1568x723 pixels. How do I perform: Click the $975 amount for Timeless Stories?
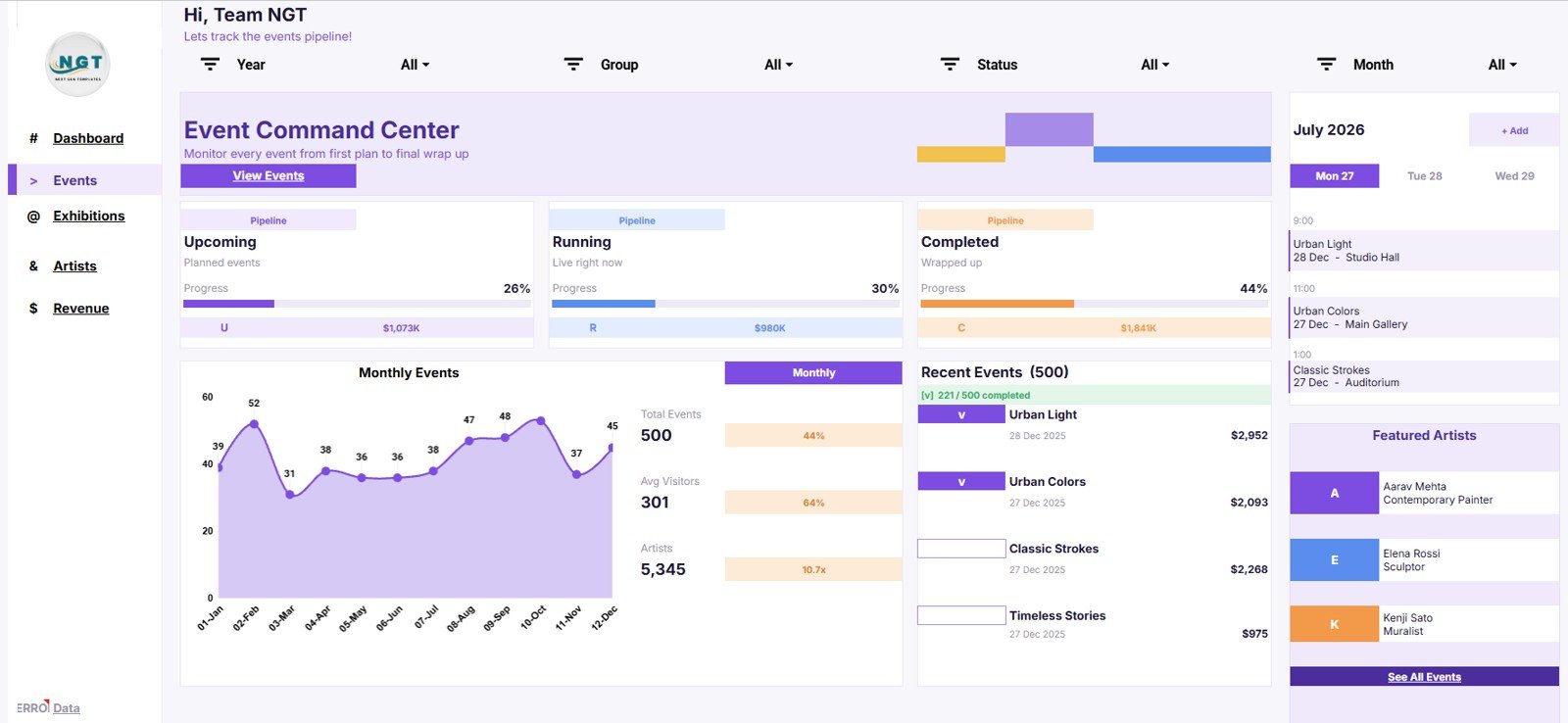[1254, 634]
